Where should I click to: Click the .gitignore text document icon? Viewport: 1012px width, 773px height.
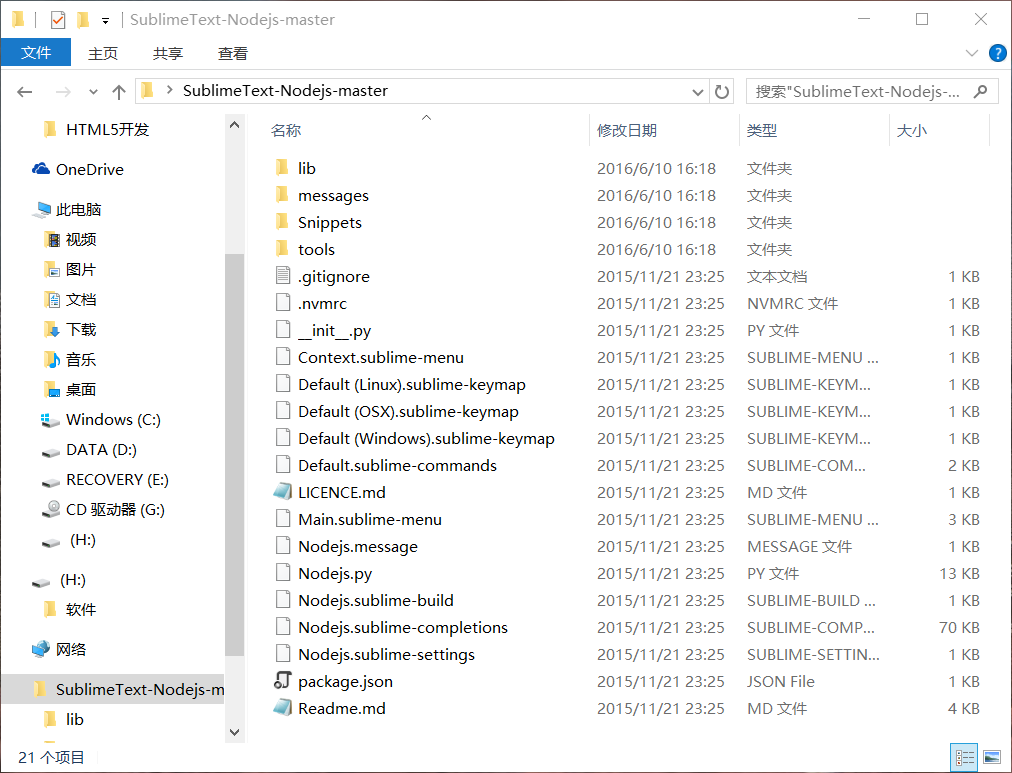(x=283, y=276)
